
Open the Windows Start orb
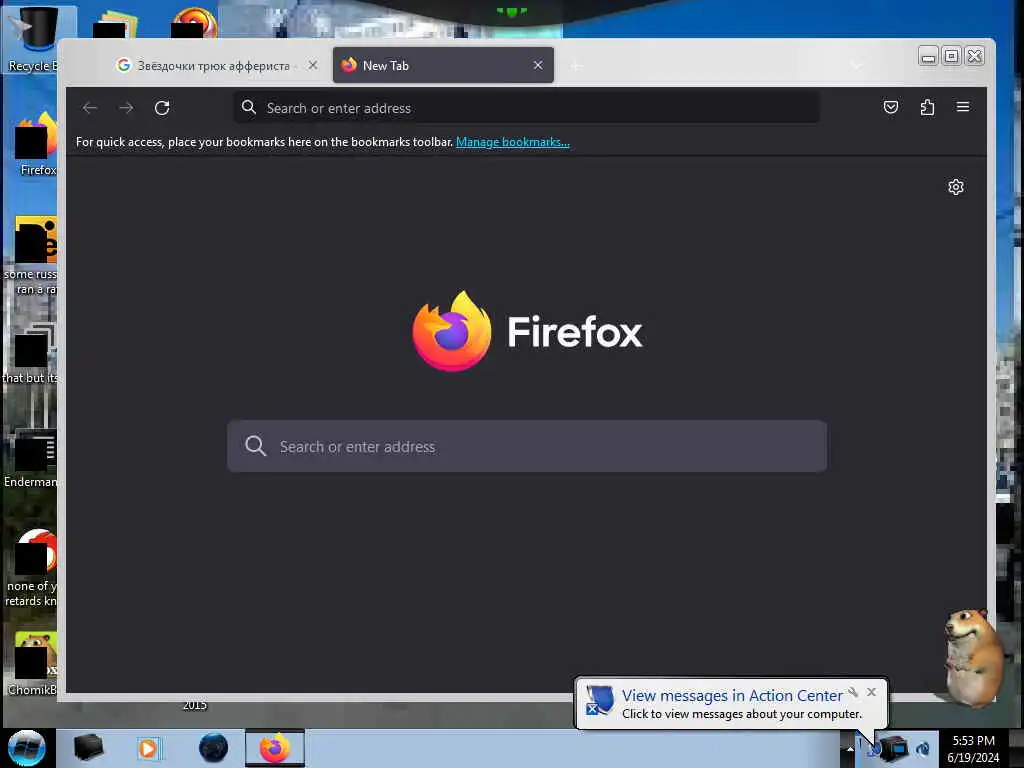[27, 748]
